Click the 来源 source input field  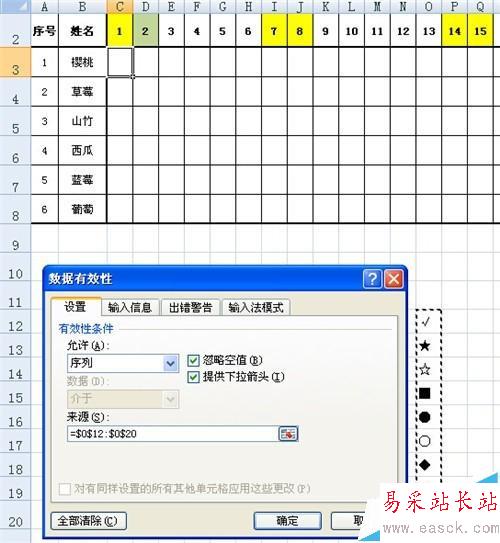point(173,434)
